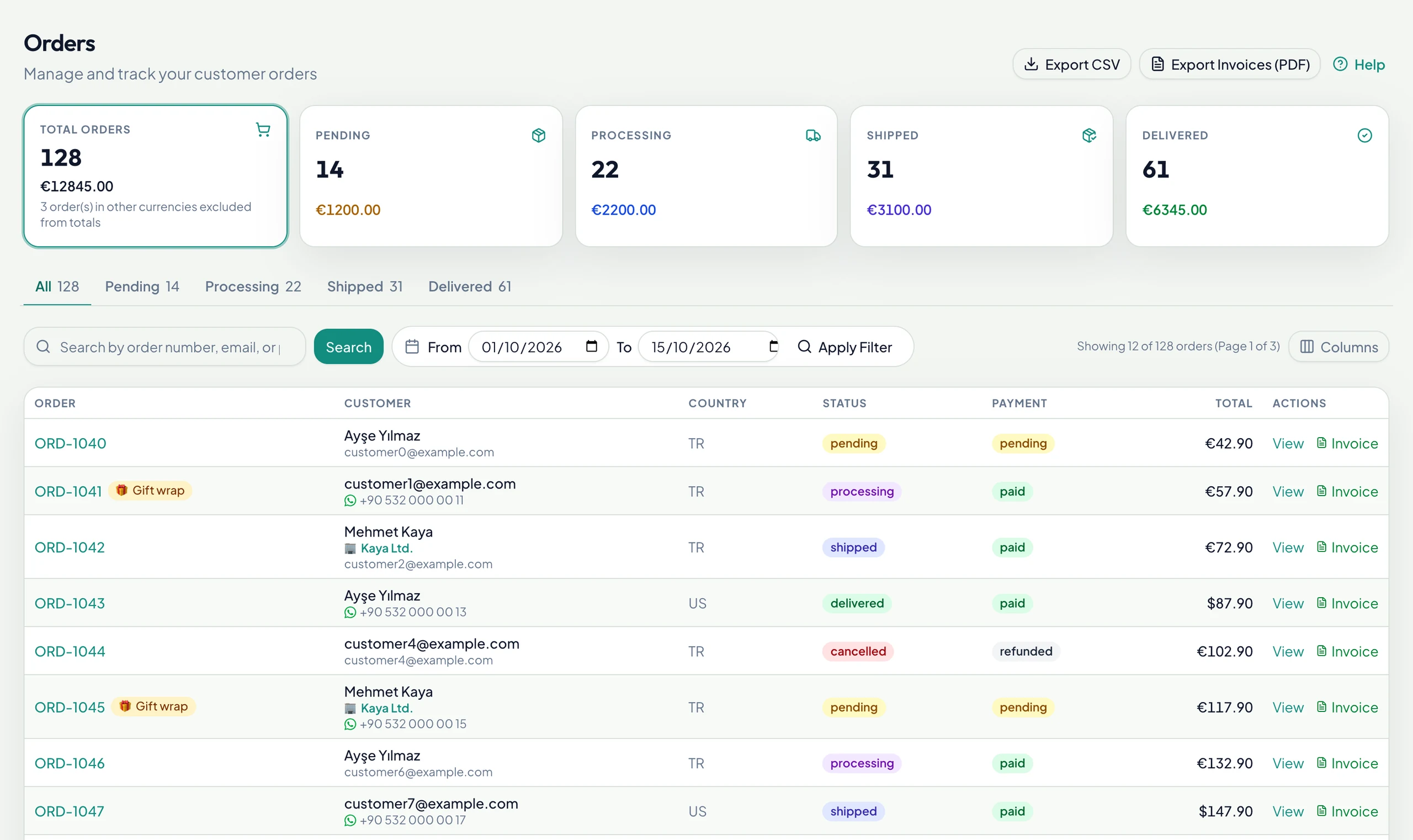Click the checkmark circle icon in Delivered card
The width and height of the screenshot is (1413, 840).
click(x=1364, y=135)
